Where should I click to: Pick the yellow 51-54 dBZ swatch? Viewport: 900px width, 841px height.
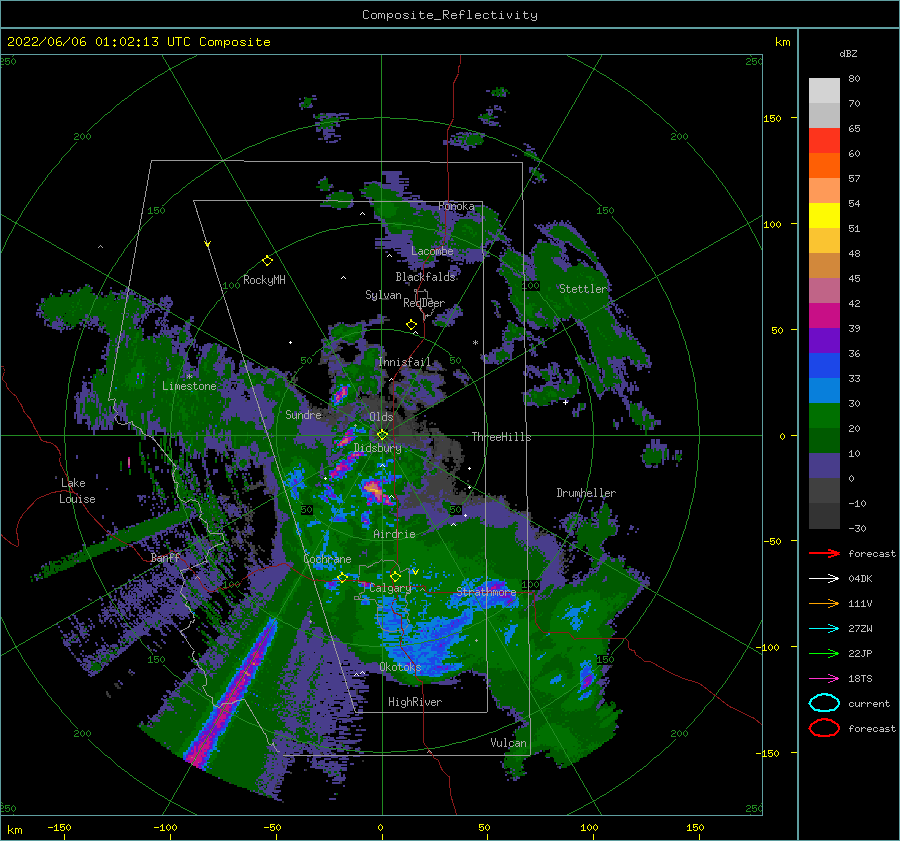pos(824,216)
